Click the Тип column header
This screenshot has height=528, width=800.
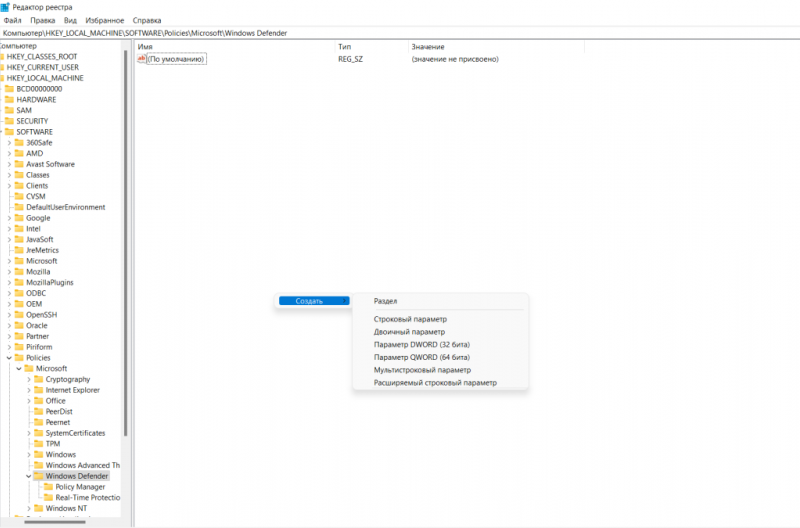344,47
